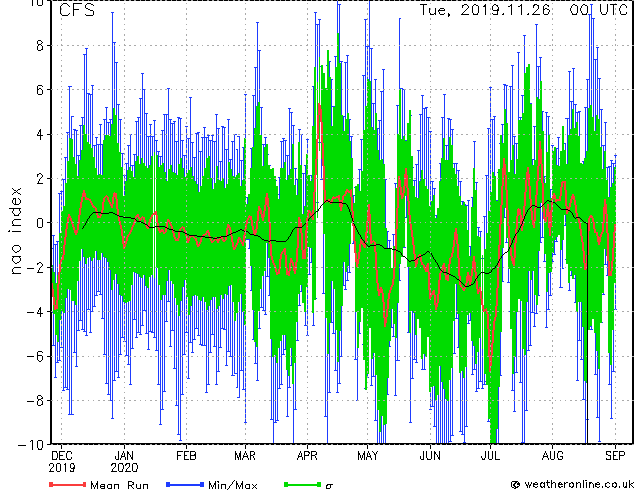Screen dimensions: 634x490
Task: Click the copyright symbol before weatheronline
Action: pyautogui.click(x=515, y=484)
